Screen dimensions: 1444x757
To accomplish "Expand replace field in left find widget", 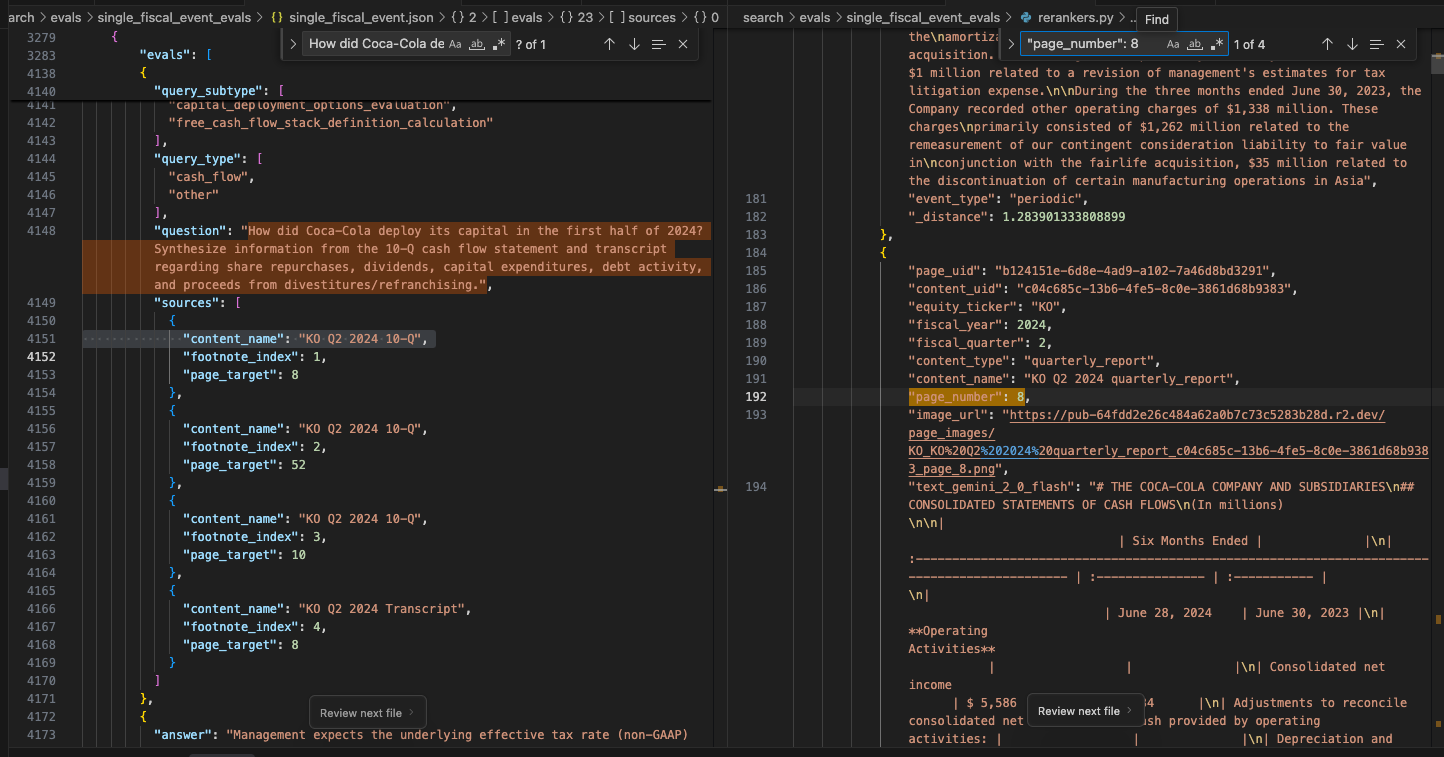I will (x=293, y=44).
